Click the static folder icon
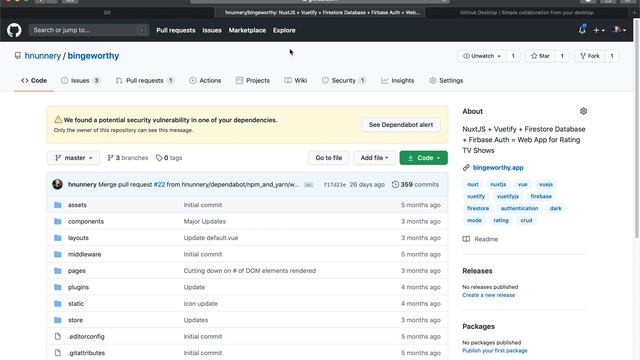640x360 pixels. click(x=58, y=304)
